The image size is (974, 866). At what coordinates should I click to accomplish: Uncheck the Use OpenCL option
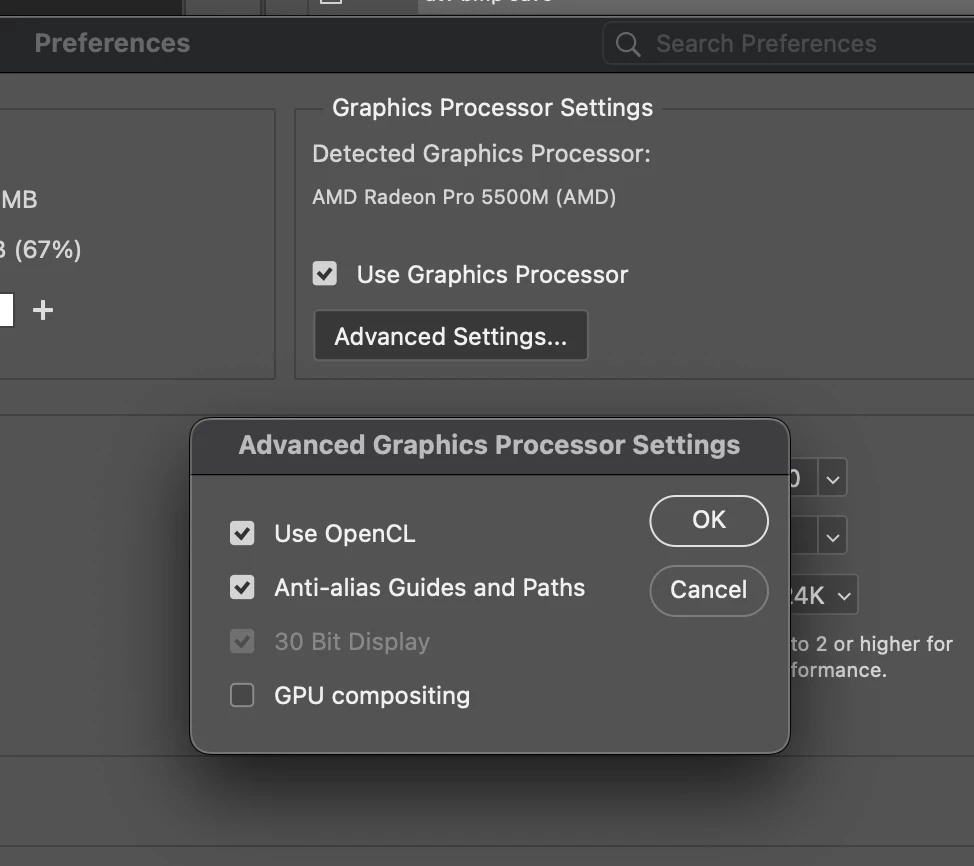[242, 533]
